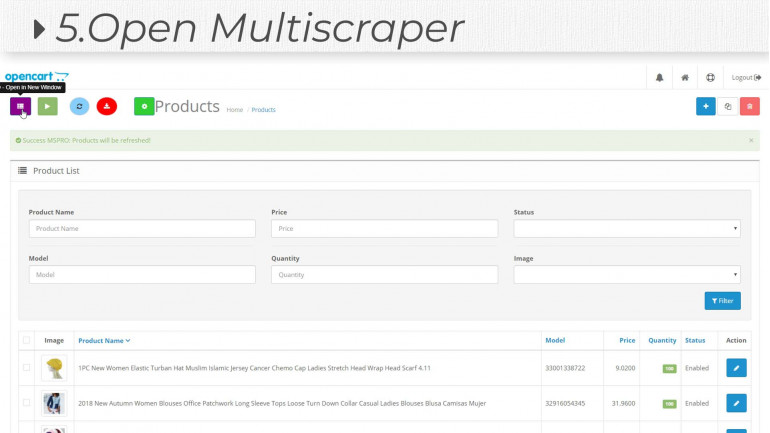Edit the Turban Hat product
This screenshot has height=433, width=770.
pos(736,368)
